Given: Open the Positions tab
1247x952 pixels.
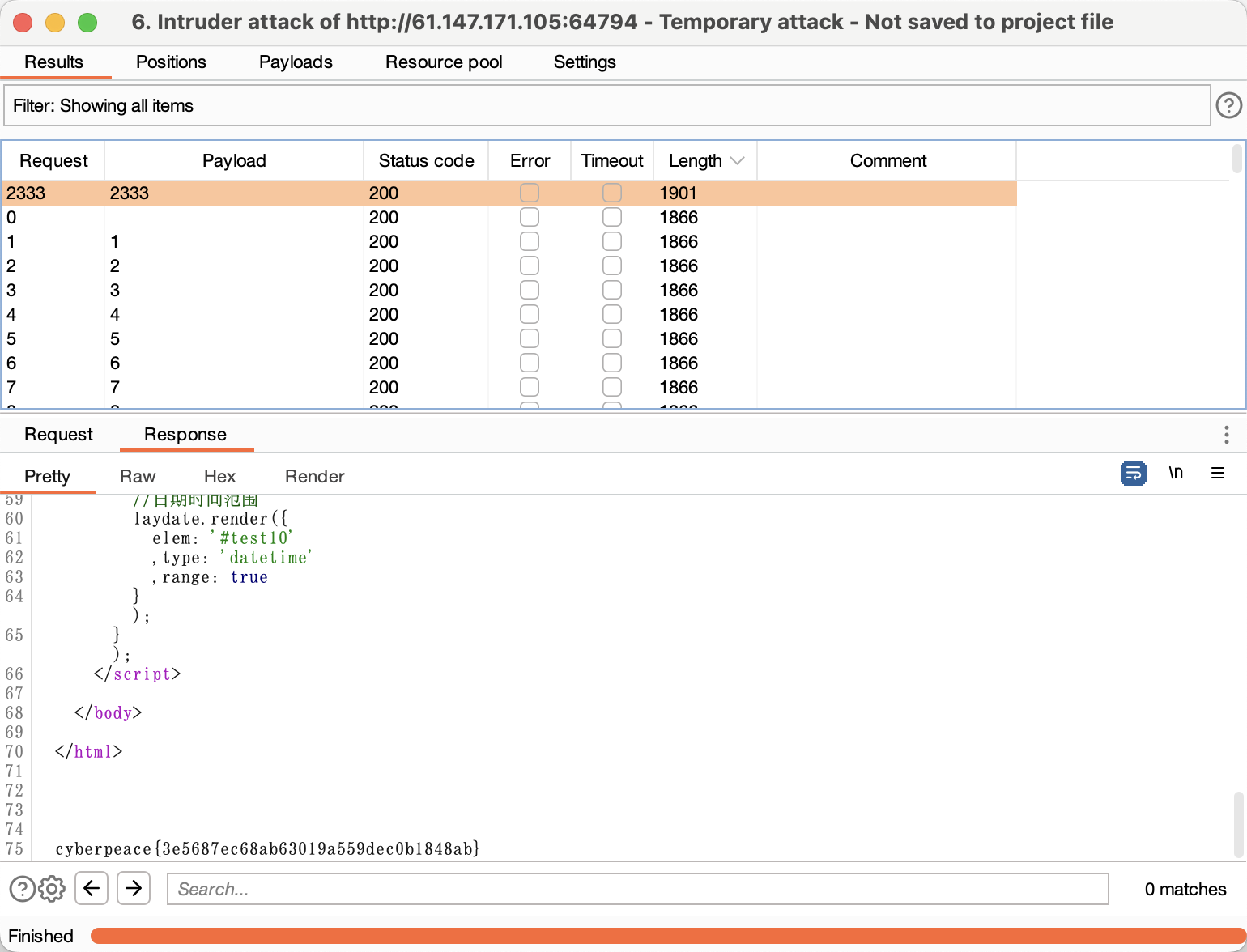Looking at the screenshot, I should 171,62.
